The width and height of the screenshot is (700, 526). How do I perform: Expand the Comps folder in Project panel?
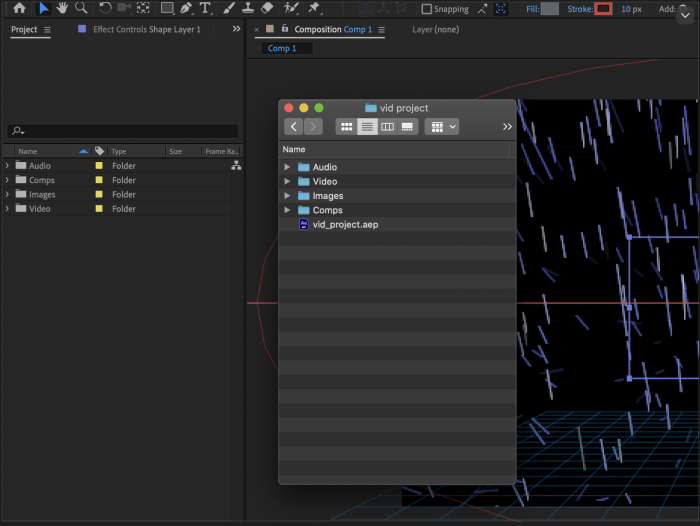[7, 180]
